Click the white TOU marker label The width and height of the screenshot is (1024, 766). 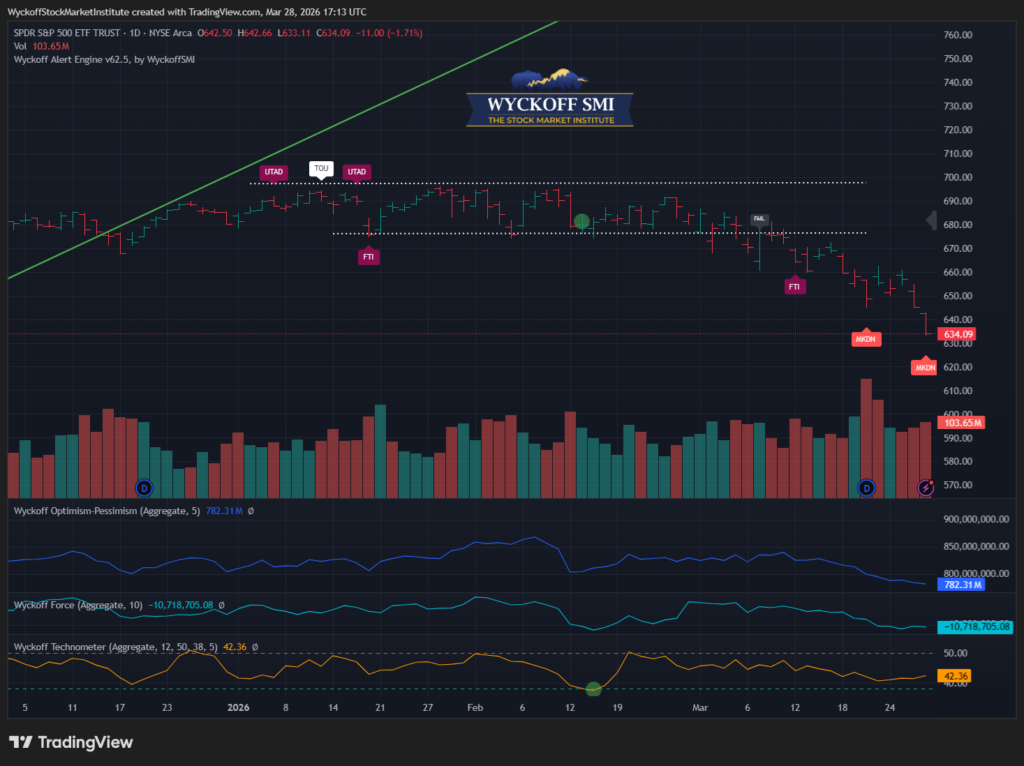(x=321, y=168)
